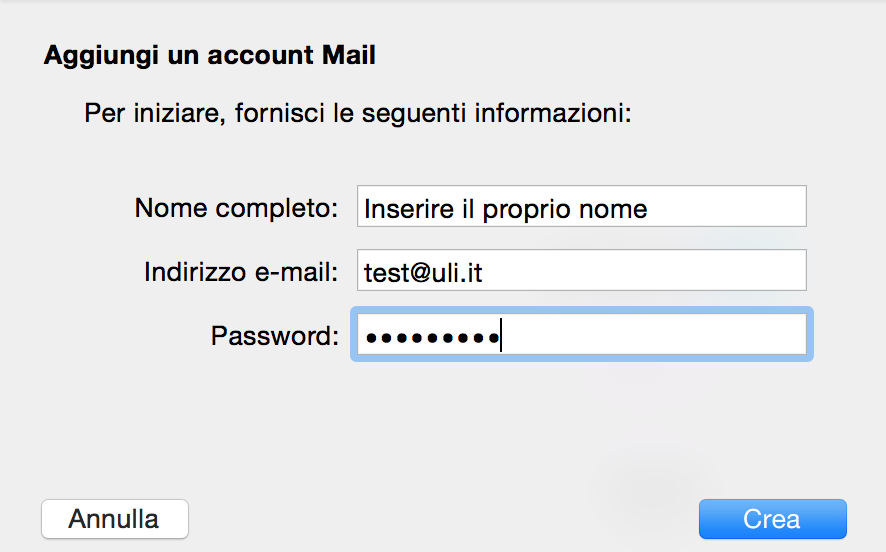Click the word "Mail" in the heading
886x552 pixels.
pos(348,55)
